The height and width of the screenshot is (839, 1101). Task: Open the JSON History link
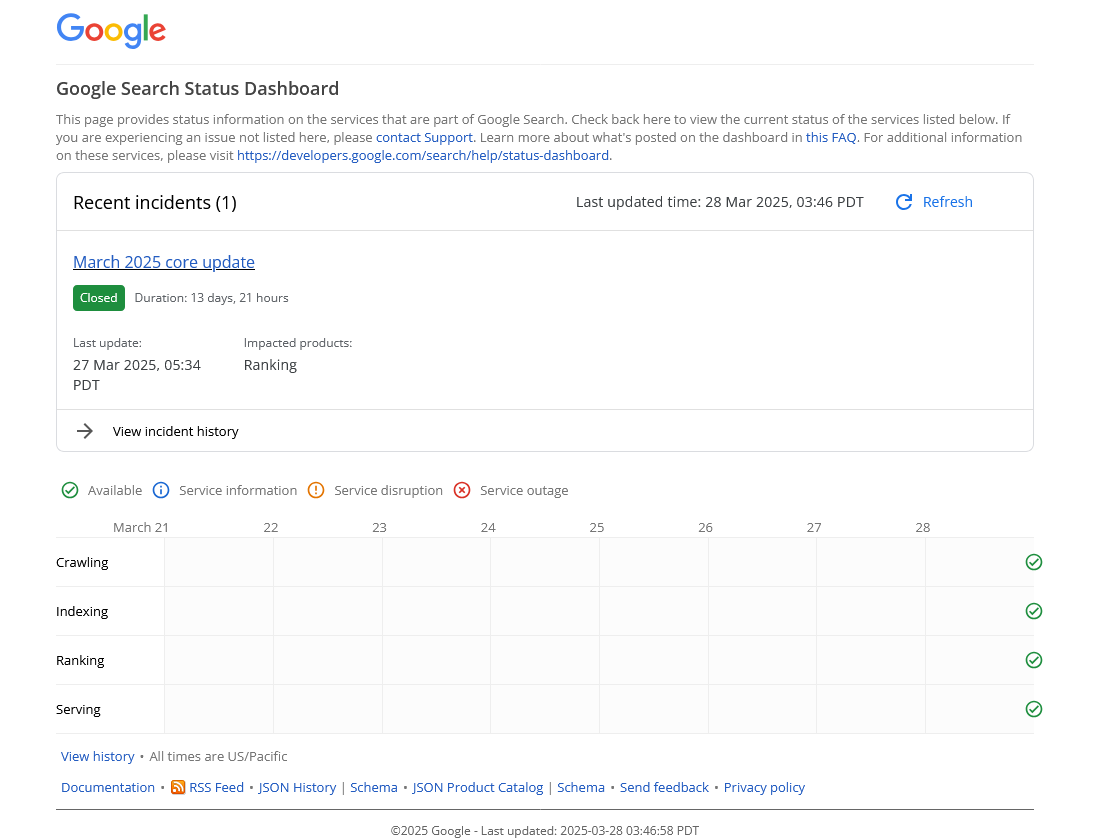[x=297, y=787]
